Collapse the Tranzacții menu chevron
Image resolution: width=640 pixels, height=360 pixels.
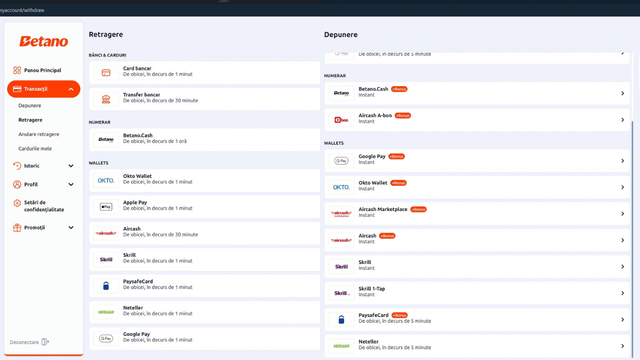(71, 89)
